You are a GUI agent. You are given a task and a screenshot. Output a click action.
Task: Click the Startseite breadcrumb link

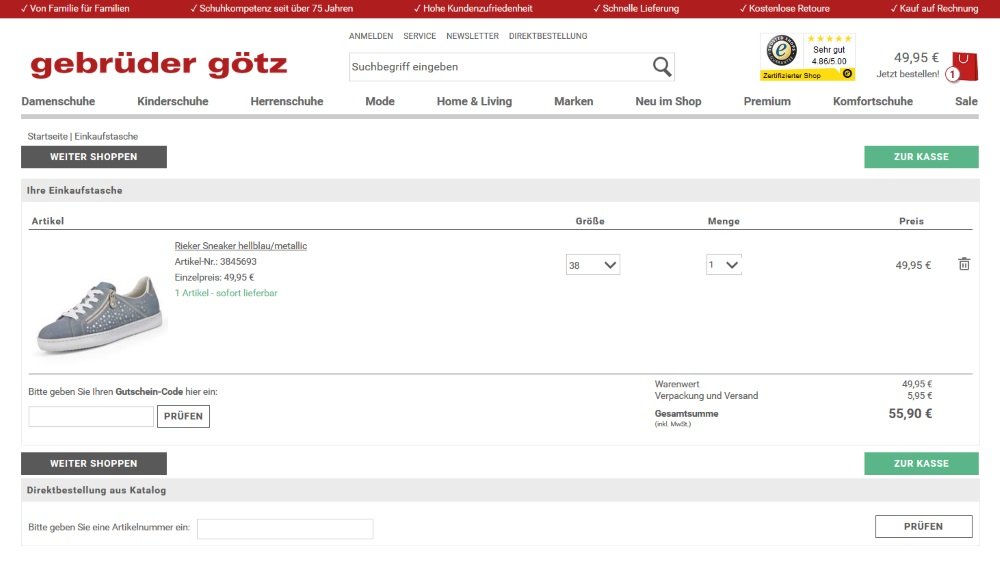[x=47, y=137]
